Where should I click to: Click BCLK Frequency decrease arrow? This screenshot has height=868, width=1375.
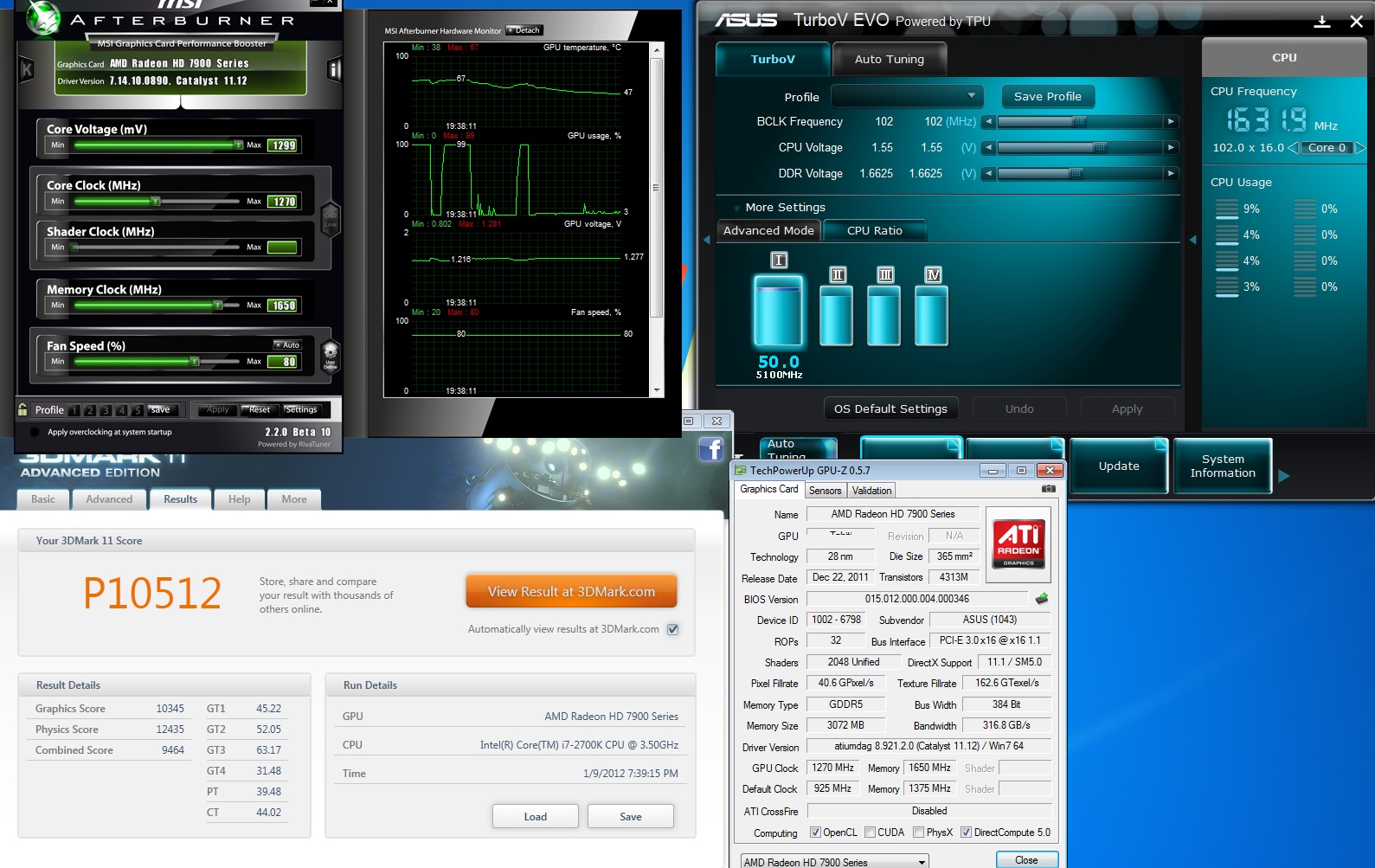[x=988, y=122]
